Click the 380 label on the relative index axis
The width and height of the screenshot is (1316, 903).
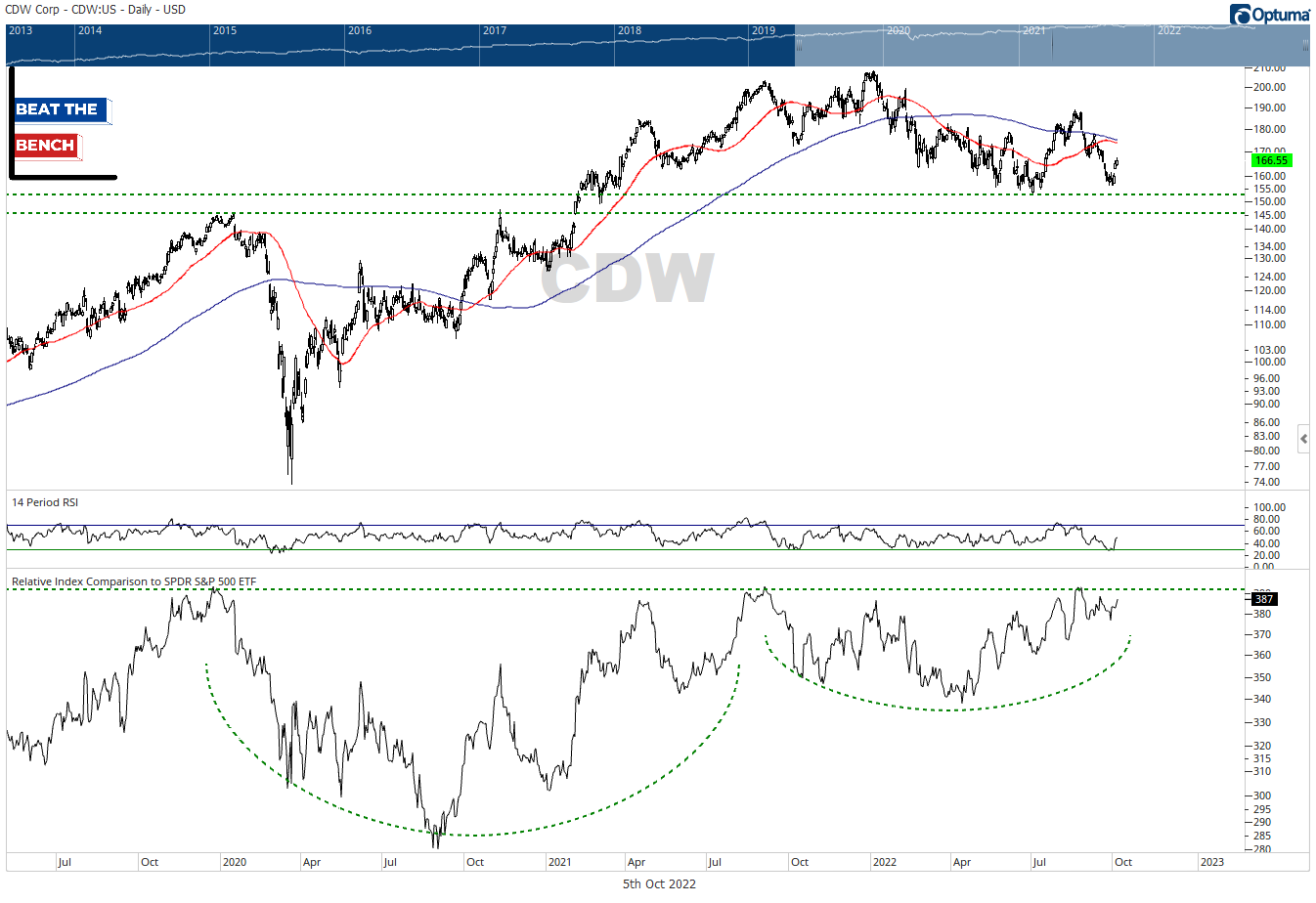coord(1262,614)
